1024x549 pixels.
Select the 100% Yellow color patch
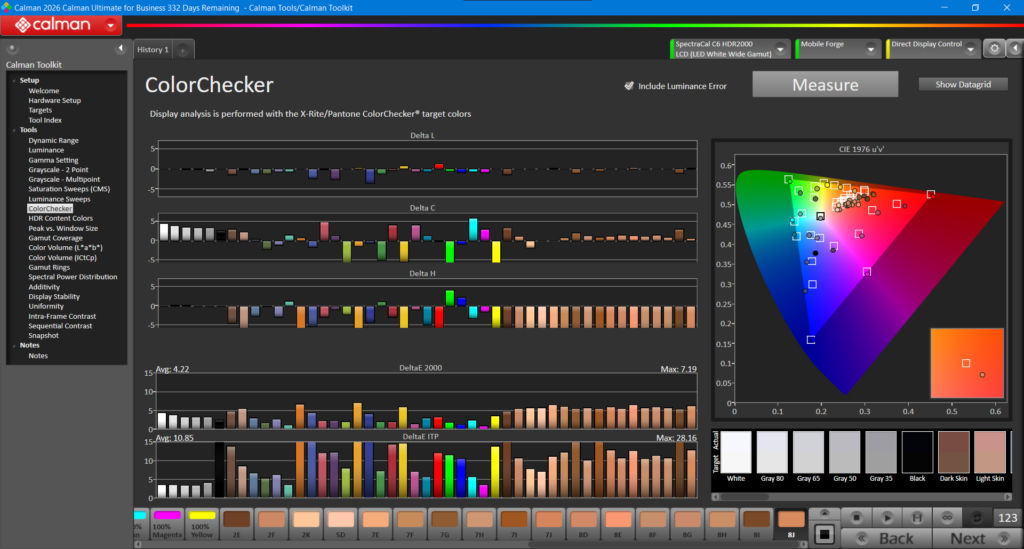coord(202,524)
